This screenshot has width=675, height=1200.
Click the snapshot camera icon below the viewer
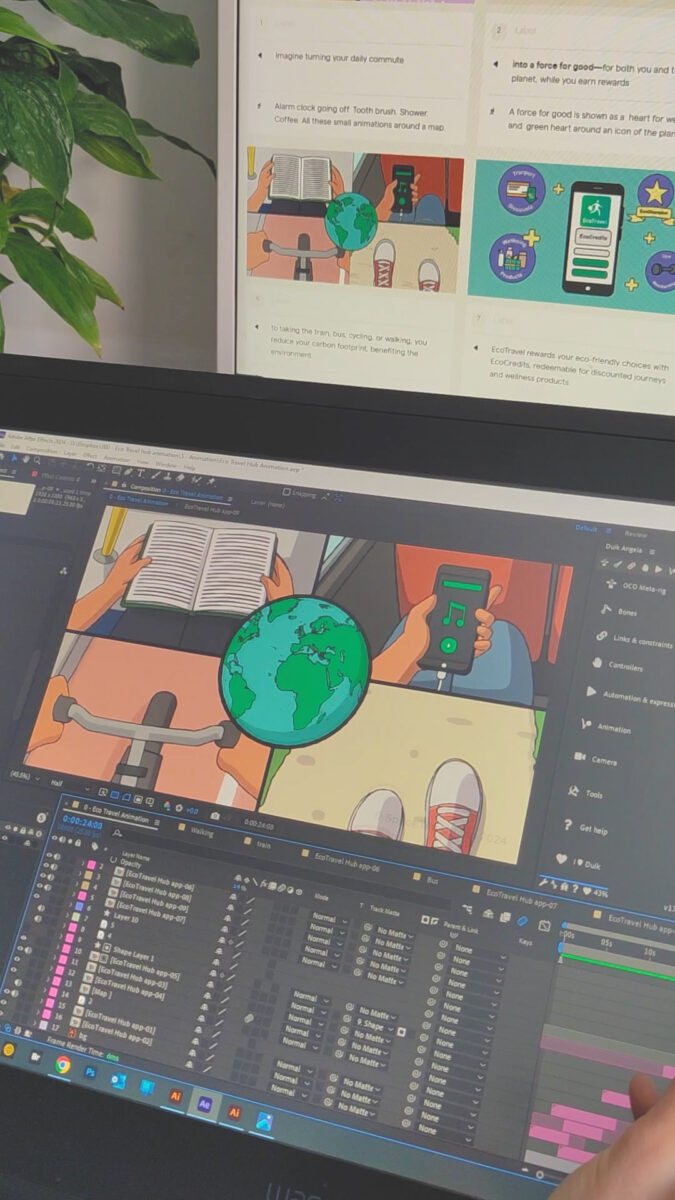(215, 815)
